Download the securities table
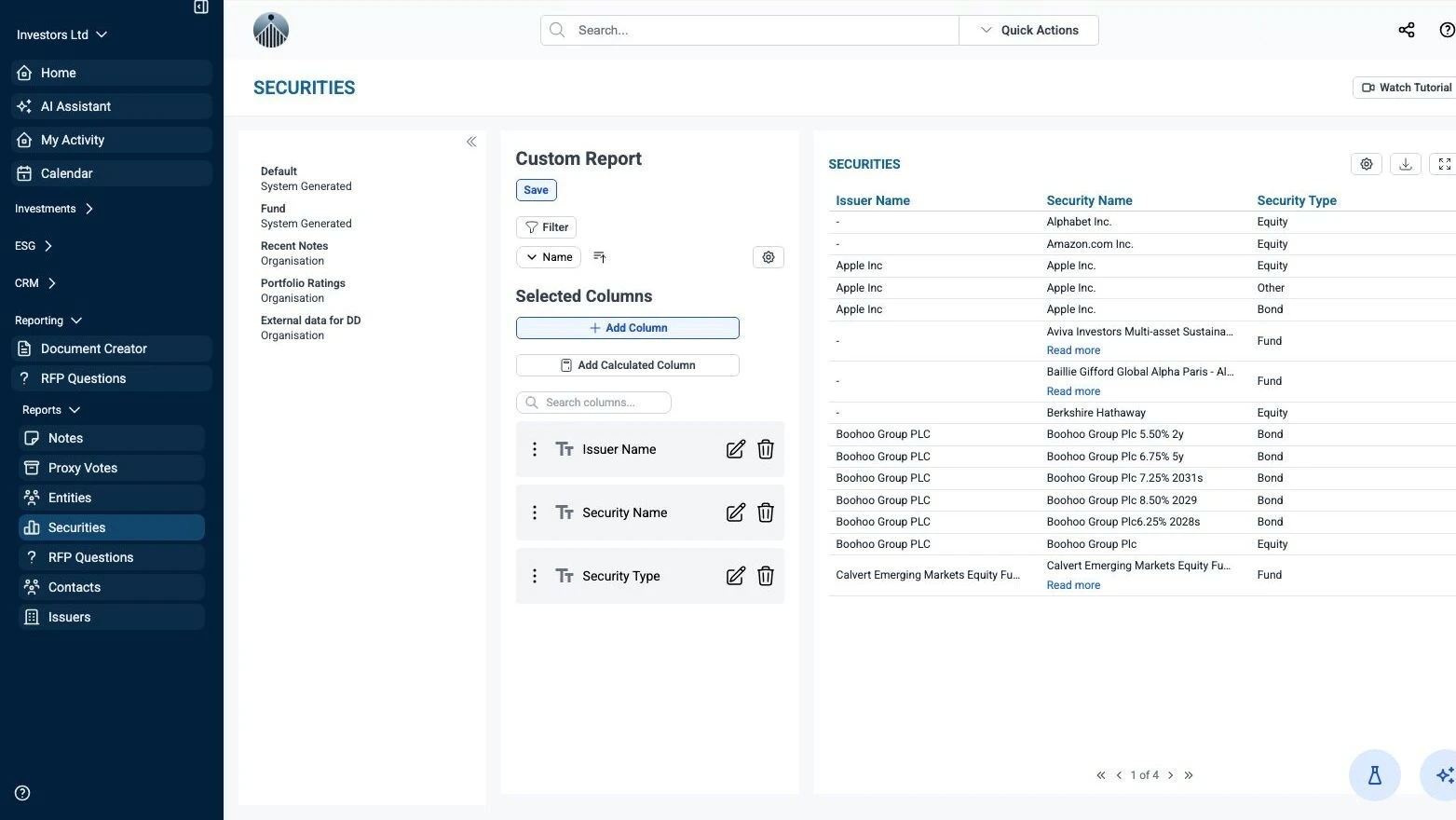This screenshot has height=820, width=1456. point(1406,164)
